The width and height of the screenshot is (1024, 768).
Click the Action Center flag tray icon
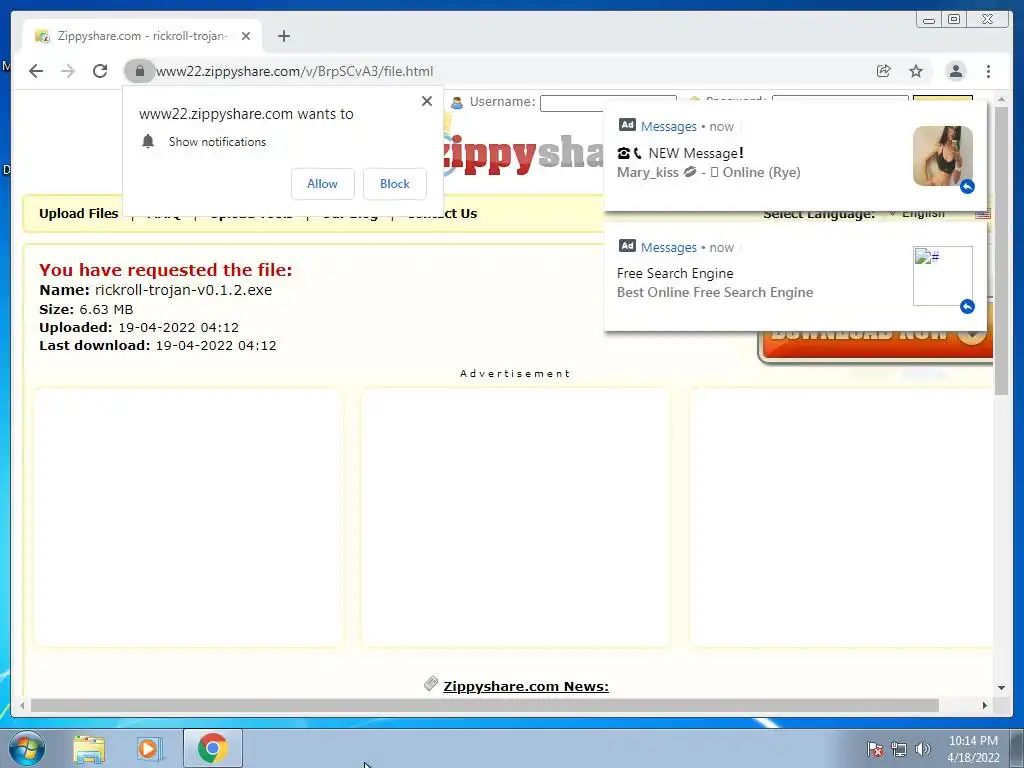[874, 749]
